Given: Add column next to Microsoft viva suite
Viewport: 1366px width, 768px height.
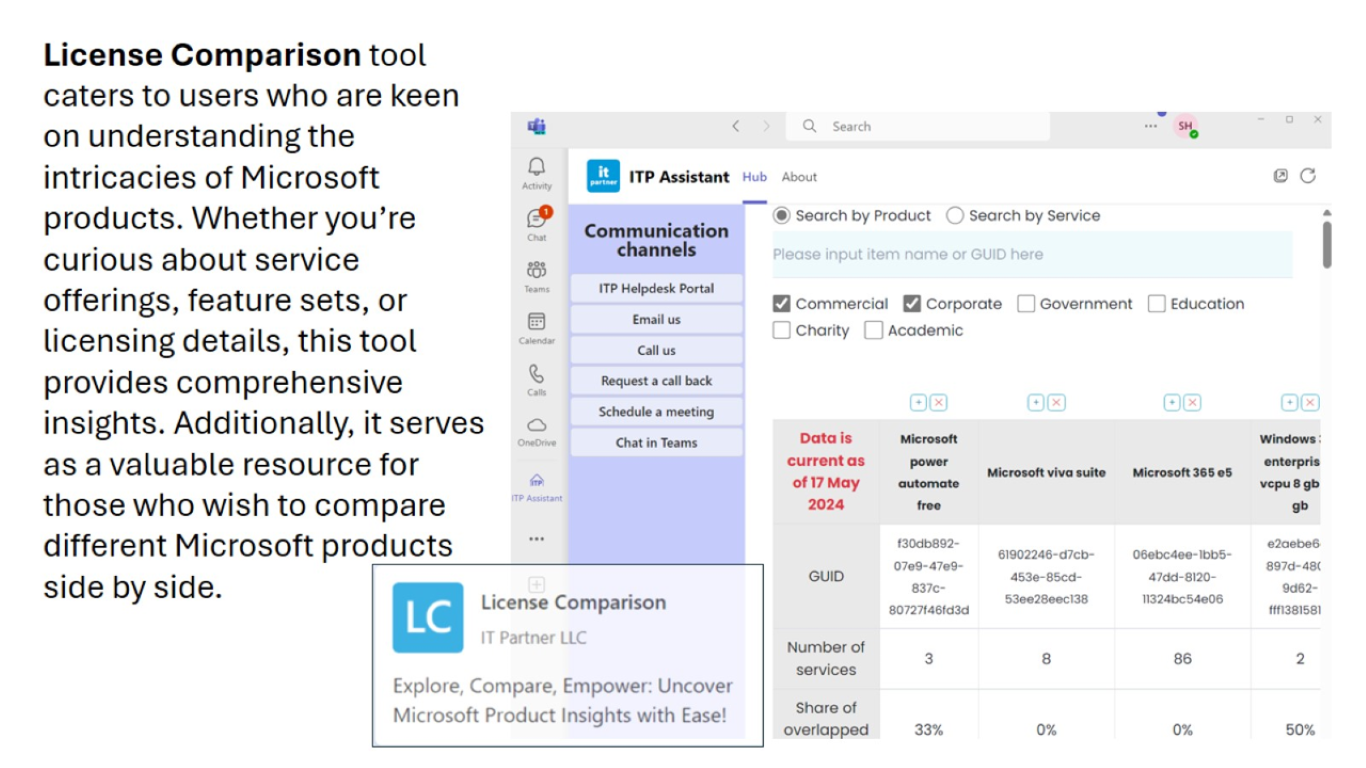Looking at the screenshot, I should point(1036,402).
